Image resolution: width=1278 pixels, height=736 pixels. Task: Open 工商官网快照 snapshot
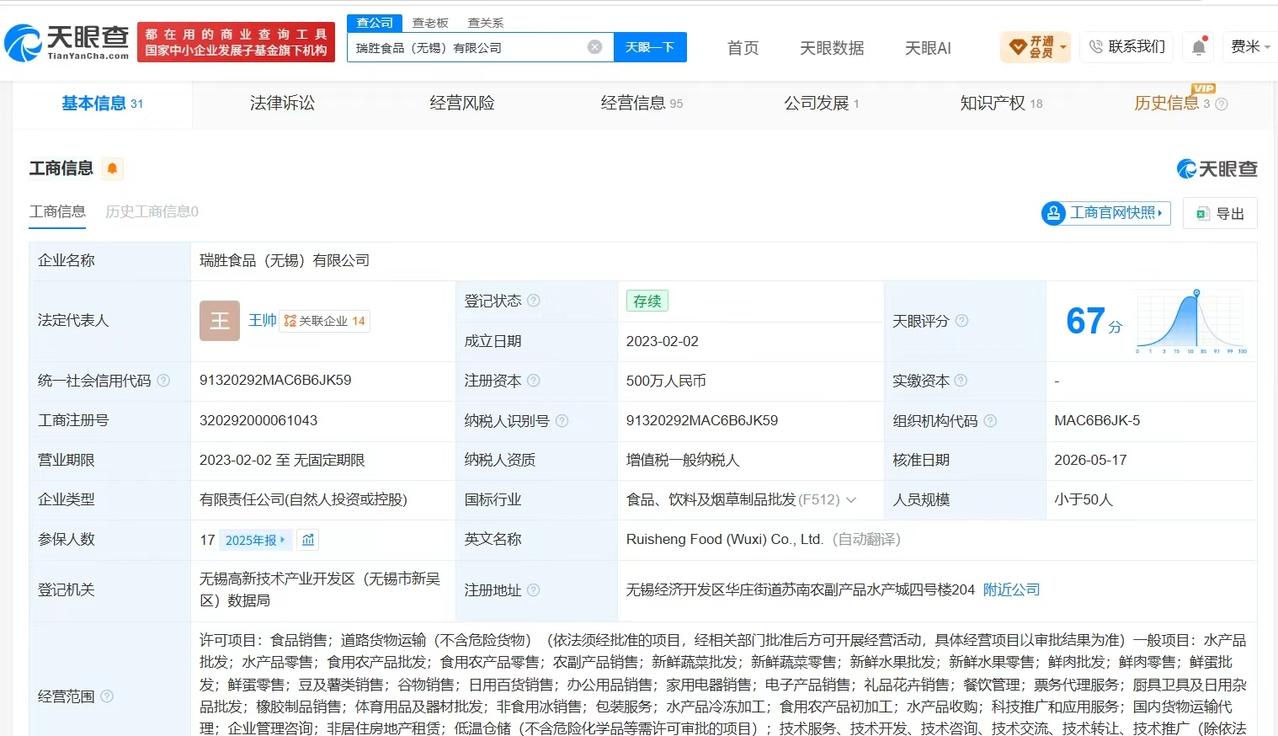(x=1105, y=213)
